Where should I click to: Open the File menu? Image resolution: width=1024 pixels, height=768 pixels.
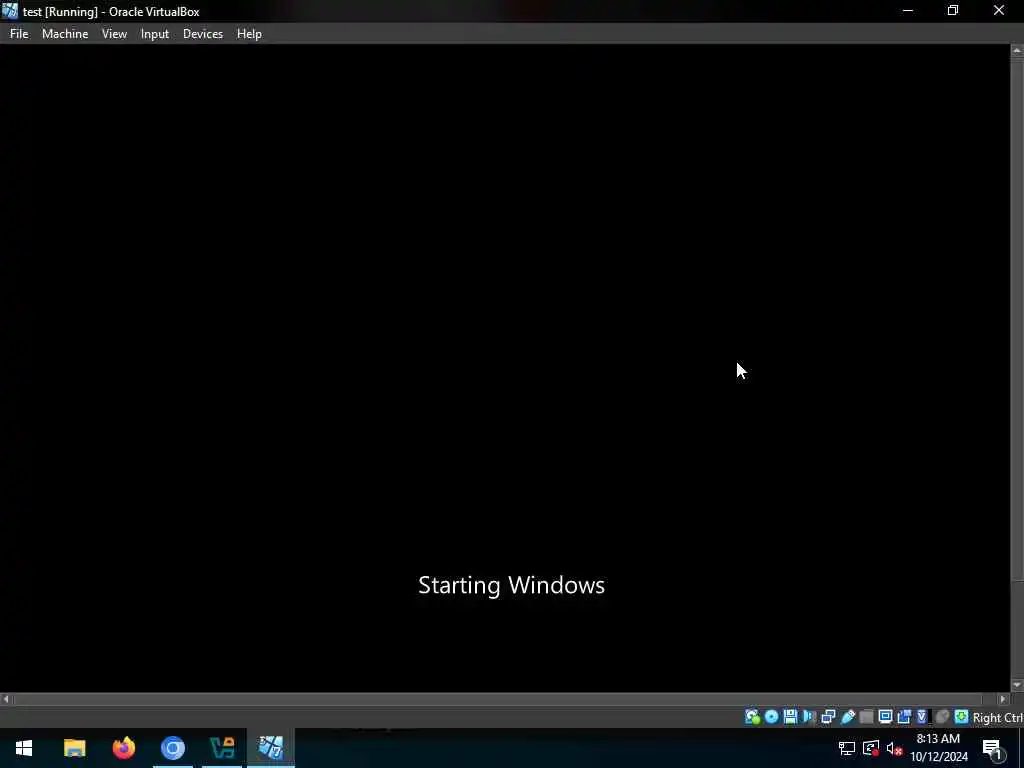click(19, 34)
